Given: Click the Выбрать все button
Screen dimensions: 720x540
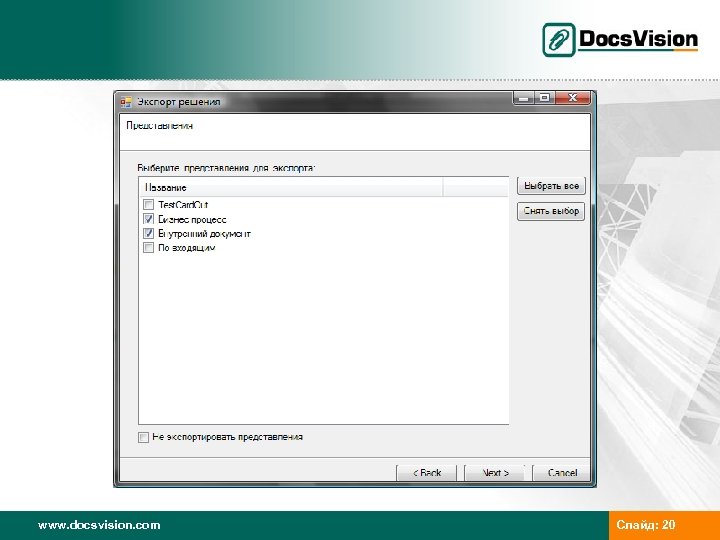Looking at the screenshot, I should 551,186.
